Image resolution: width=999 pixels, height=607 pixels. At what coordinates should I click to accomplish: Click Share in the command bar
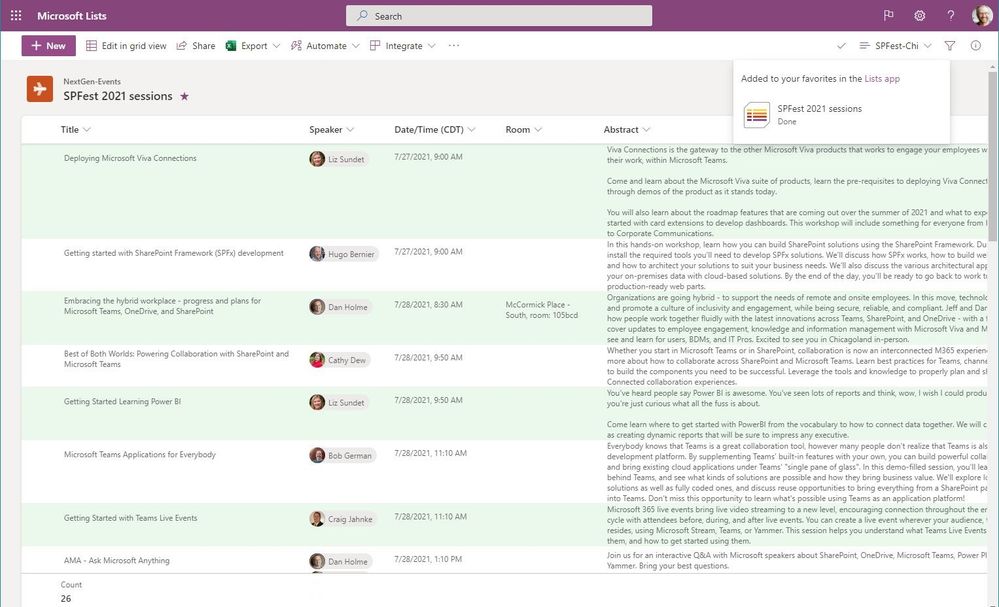[x=196, y=46]
